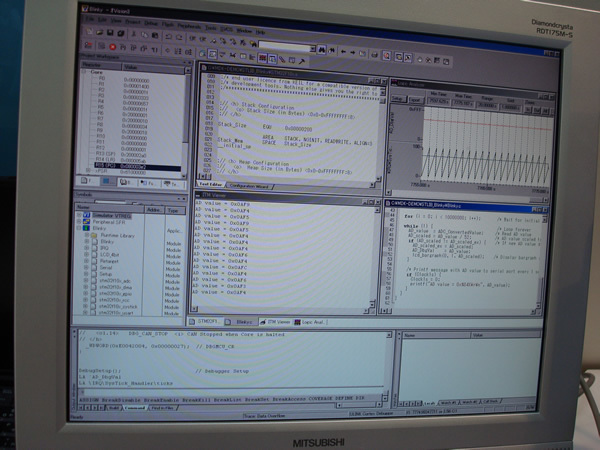Click the binoculars Find icon
600x450 pixels.
[321, 50]
